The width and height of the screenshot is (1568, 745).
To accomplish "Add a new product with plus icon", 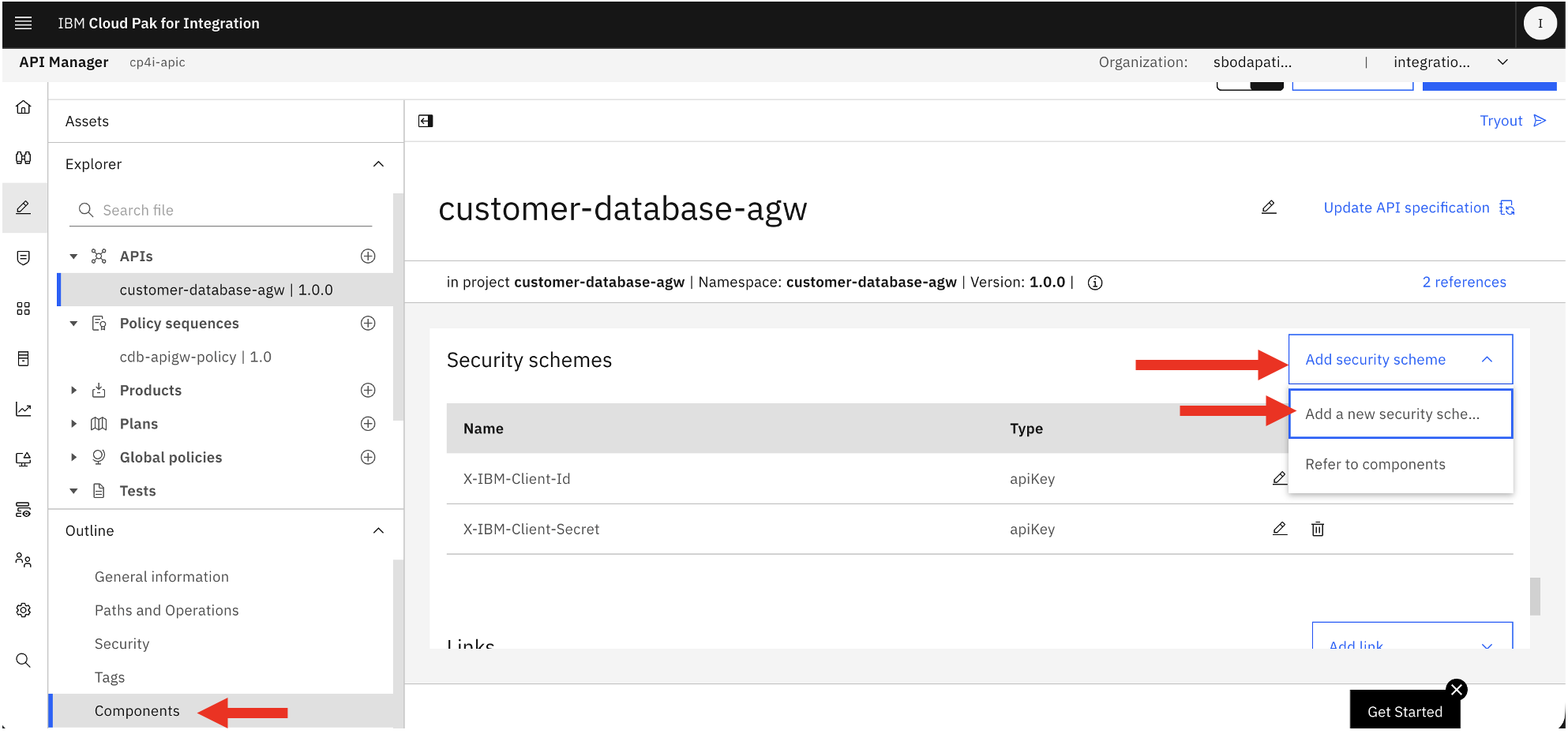I will [368, 390].
